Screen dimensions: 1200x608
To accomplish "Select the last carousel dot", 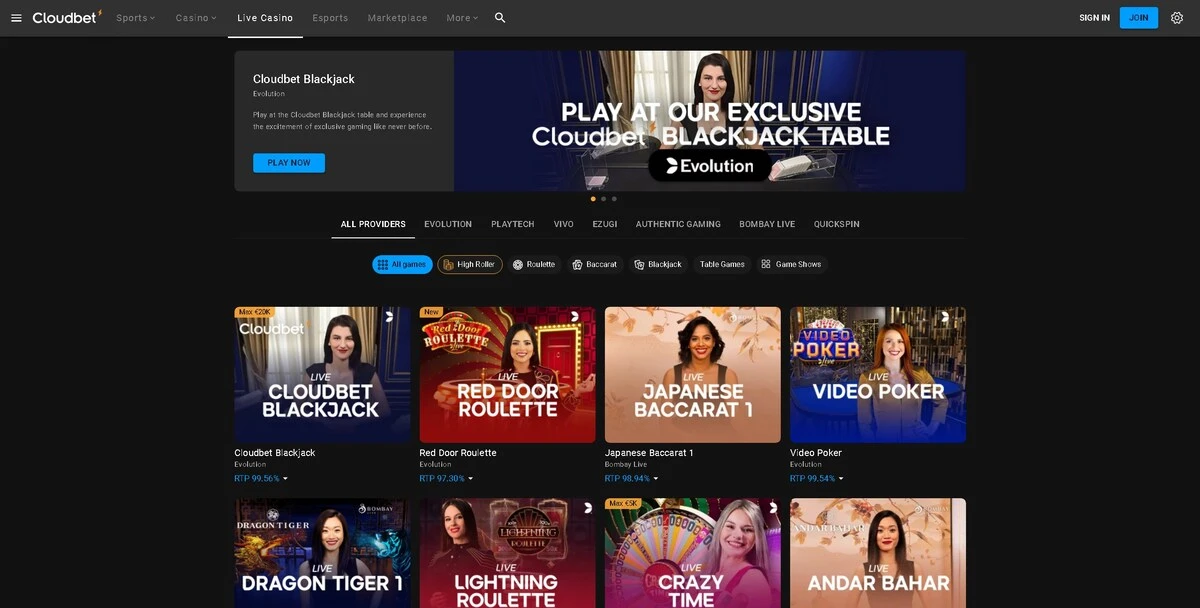I will 614,199.
